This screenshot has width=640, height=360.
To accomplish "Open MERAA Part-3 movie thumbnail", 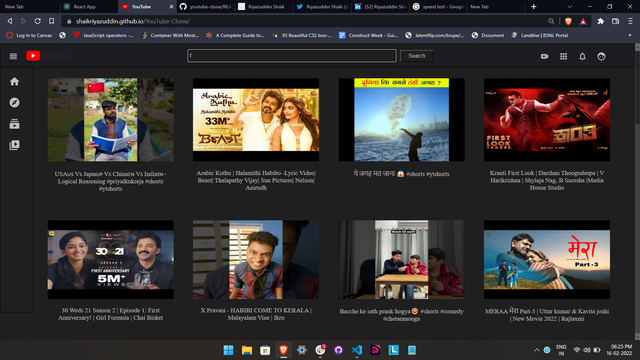I will point(547,260).
